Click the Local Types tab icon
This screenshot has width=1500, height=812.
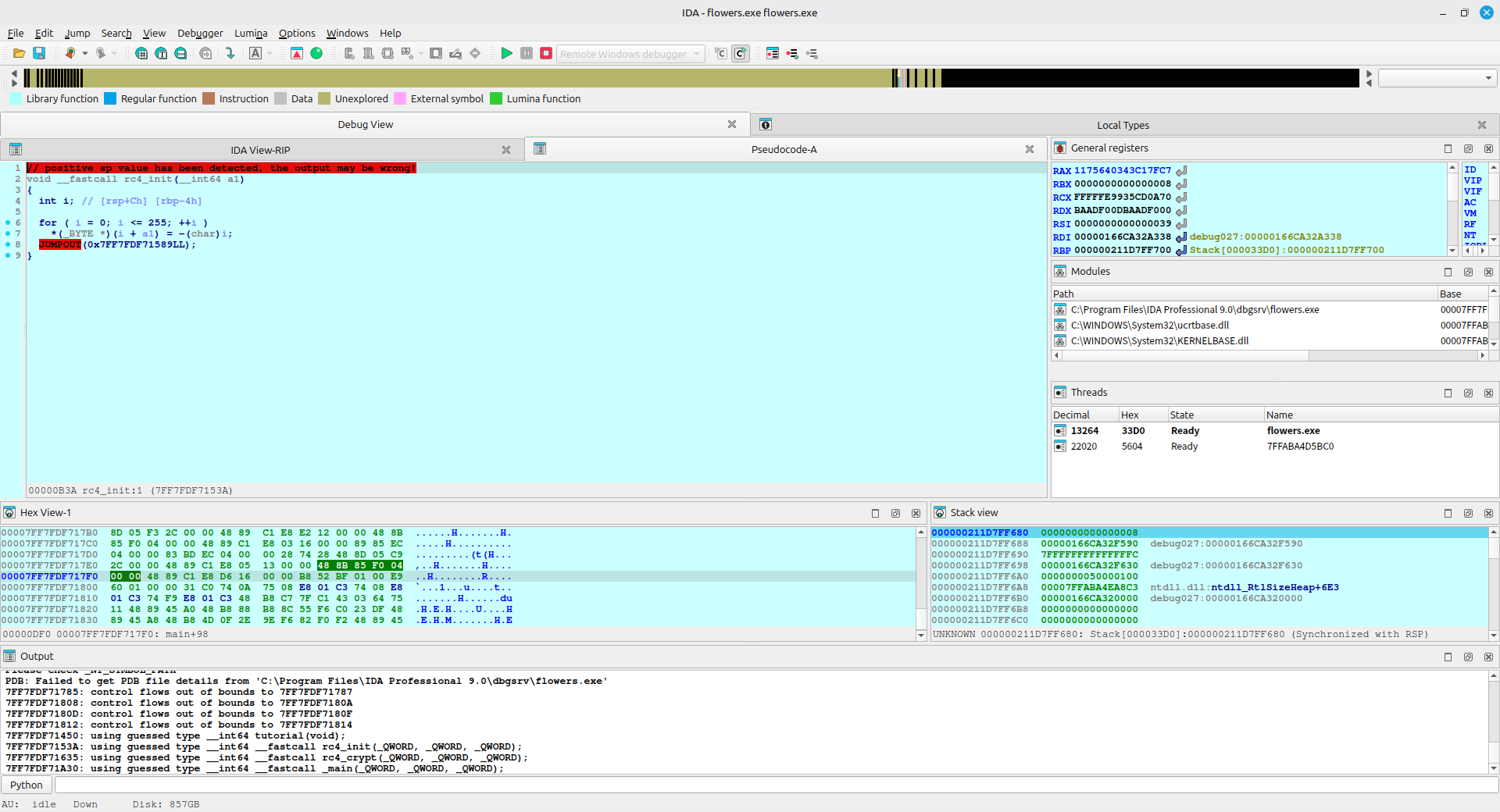pos(766,125)
